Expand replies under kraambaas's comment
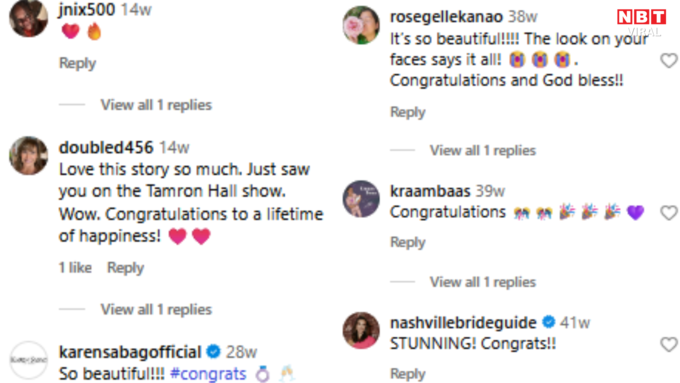680x383 pixels. point(483,282)
